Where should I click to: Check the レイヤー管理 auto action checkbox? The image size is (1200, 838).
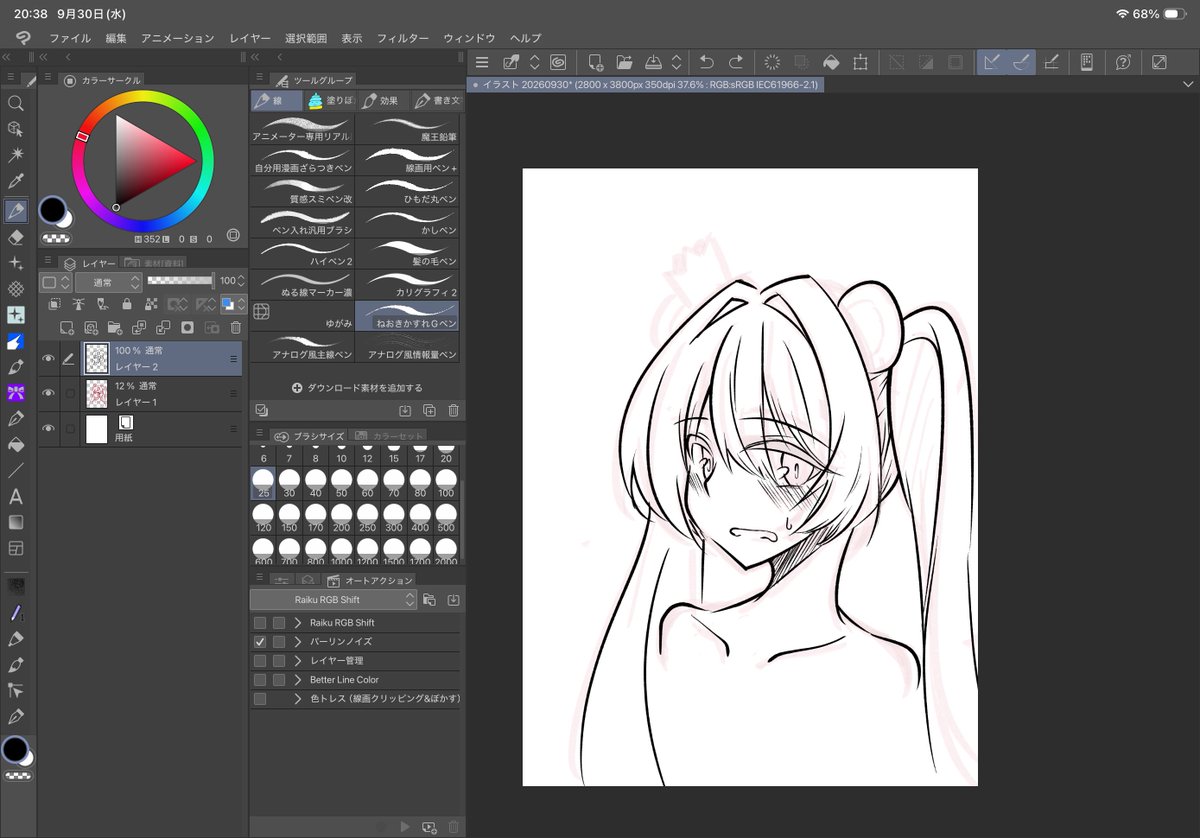[261, 660]
